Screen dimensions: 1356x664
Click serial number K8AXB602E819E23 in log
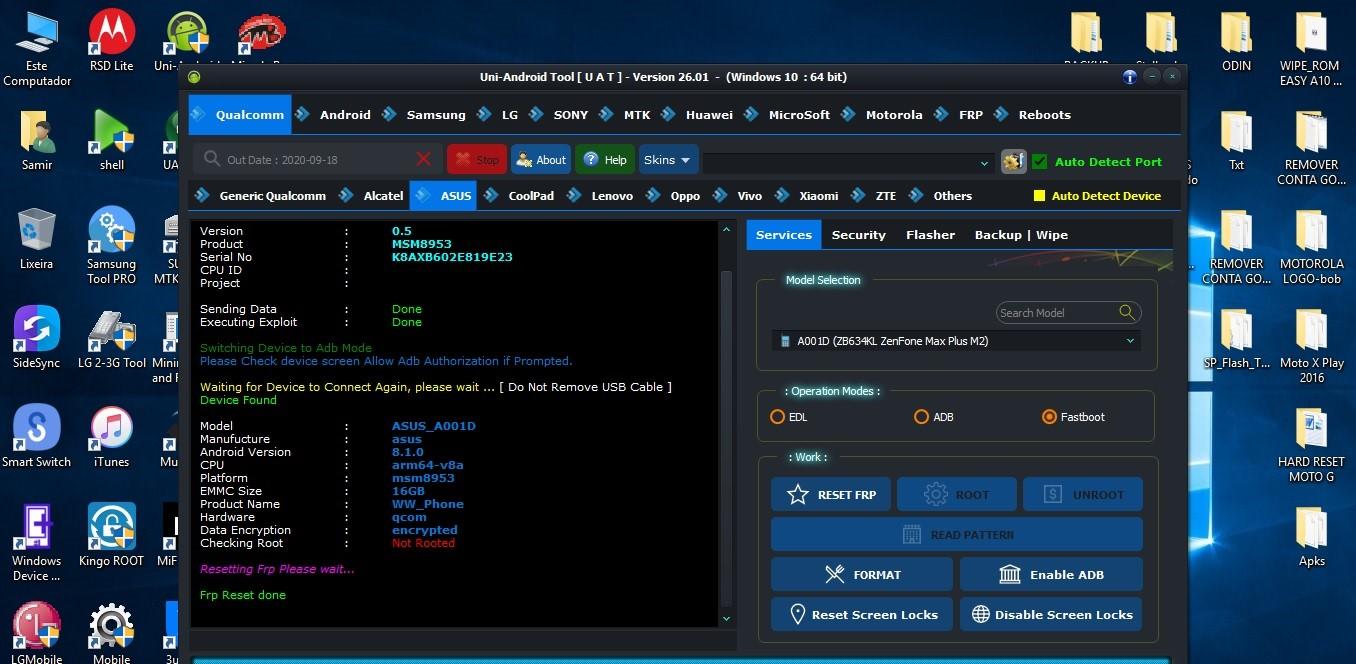[x=452, y=257]
